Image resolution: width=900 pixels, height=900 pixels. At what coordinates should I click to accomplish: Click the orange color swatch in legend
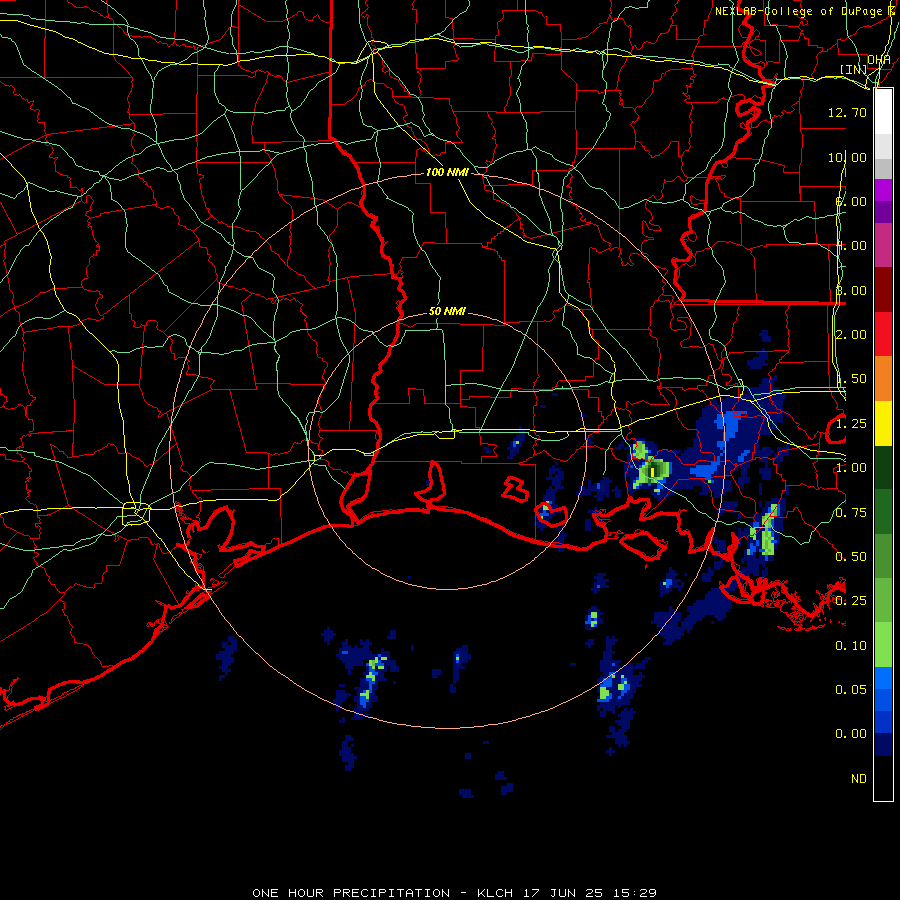(x=883, y=379)
